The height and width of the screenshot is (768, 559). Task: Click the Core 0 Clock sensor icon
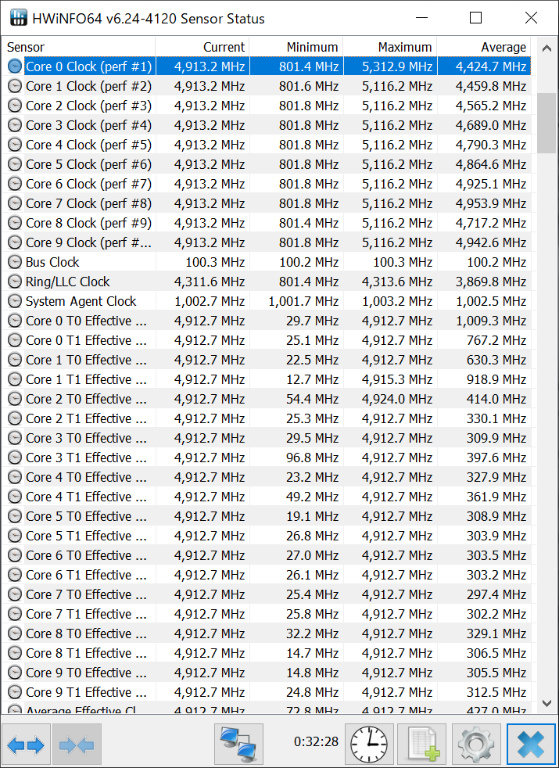(x=15, y=67)
